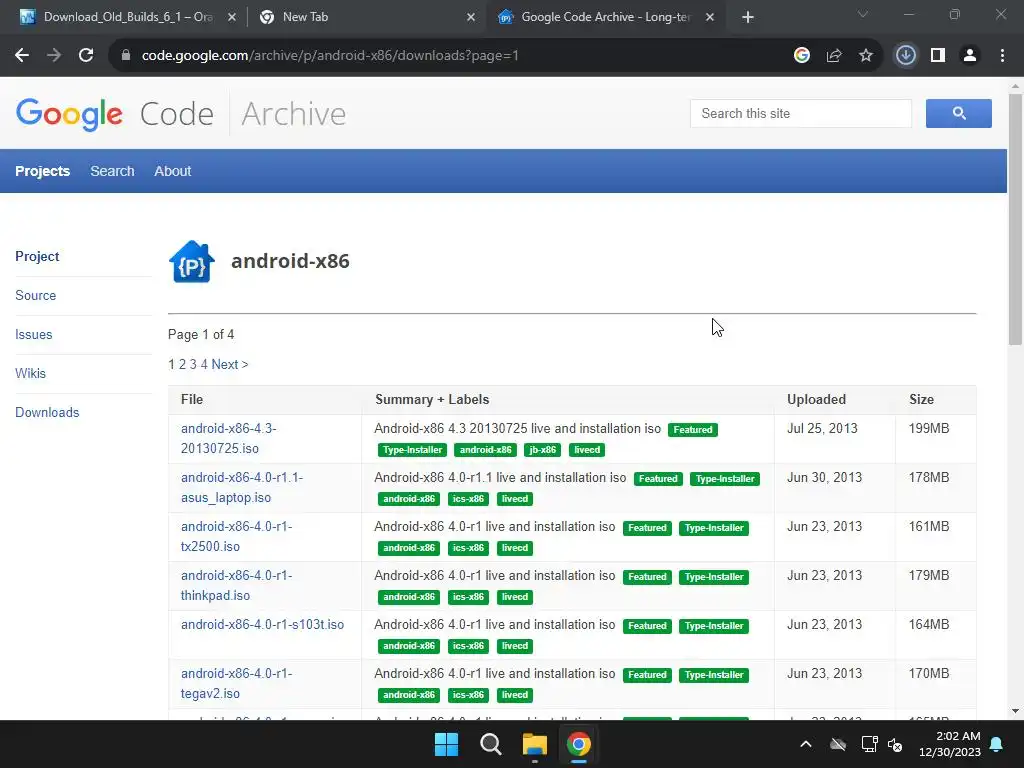The height and width of the screenshot is (768, 1024).
Task: Open Downloads in left sidebar
Action: click(47, 413)
